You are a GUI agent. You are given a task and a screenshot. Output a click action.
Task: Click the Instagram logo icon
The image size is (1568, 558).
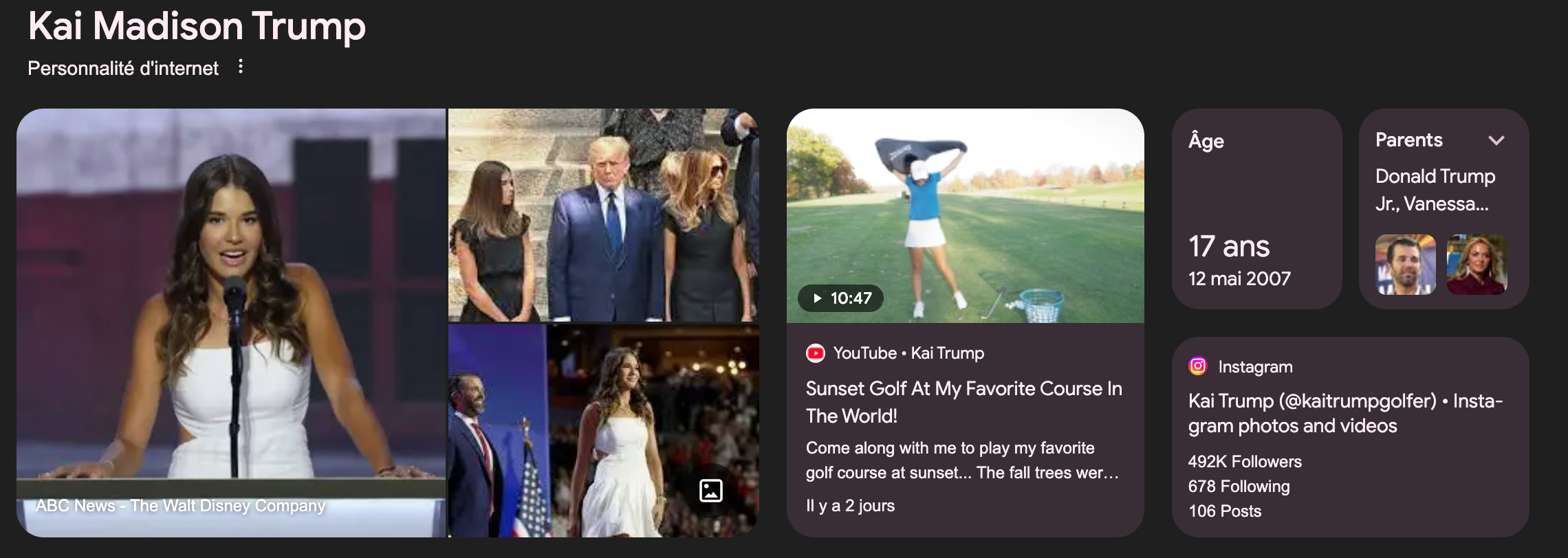point(1197,366)
